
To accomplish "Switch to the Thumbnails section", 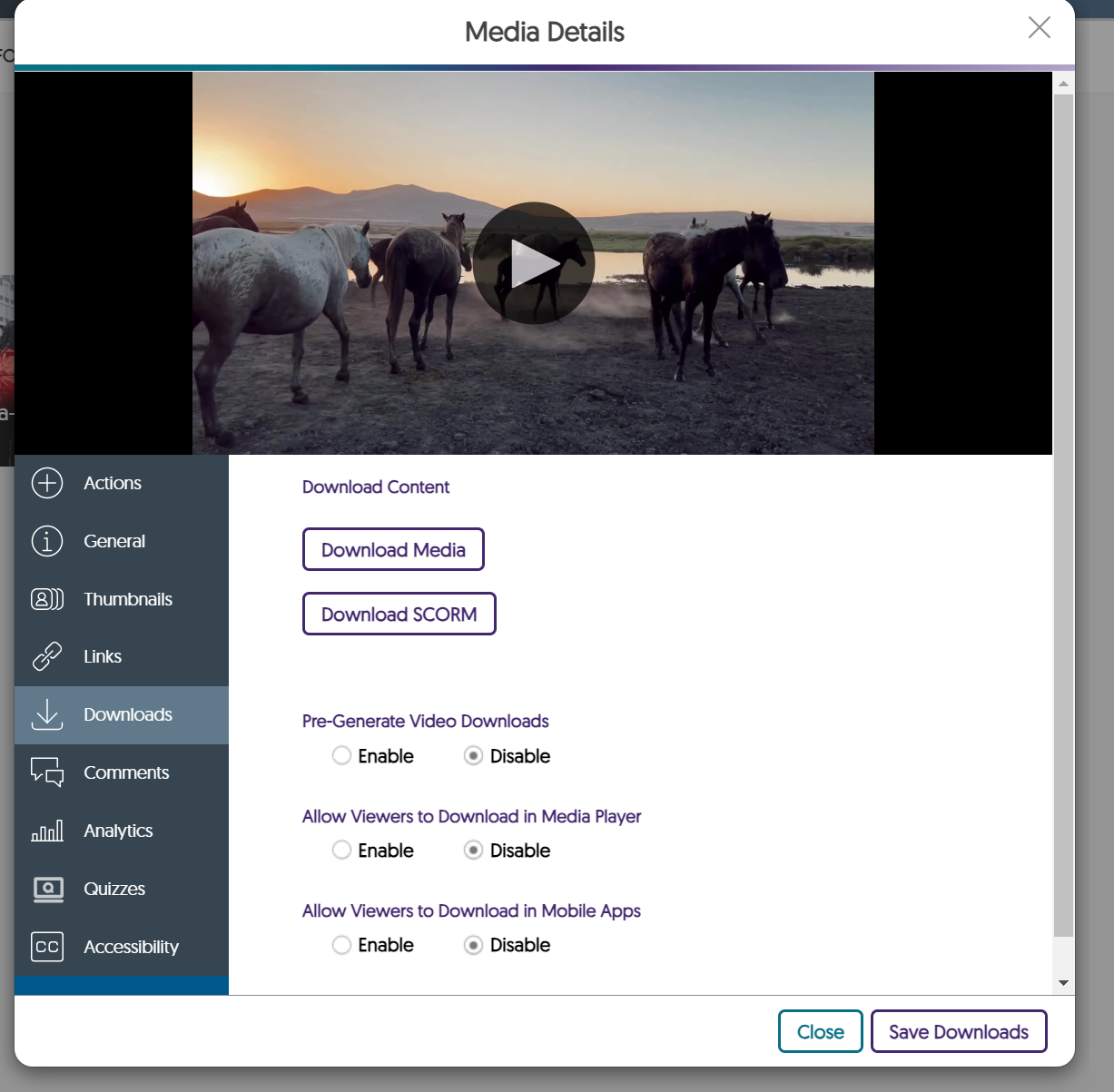I will pos(122,599).
